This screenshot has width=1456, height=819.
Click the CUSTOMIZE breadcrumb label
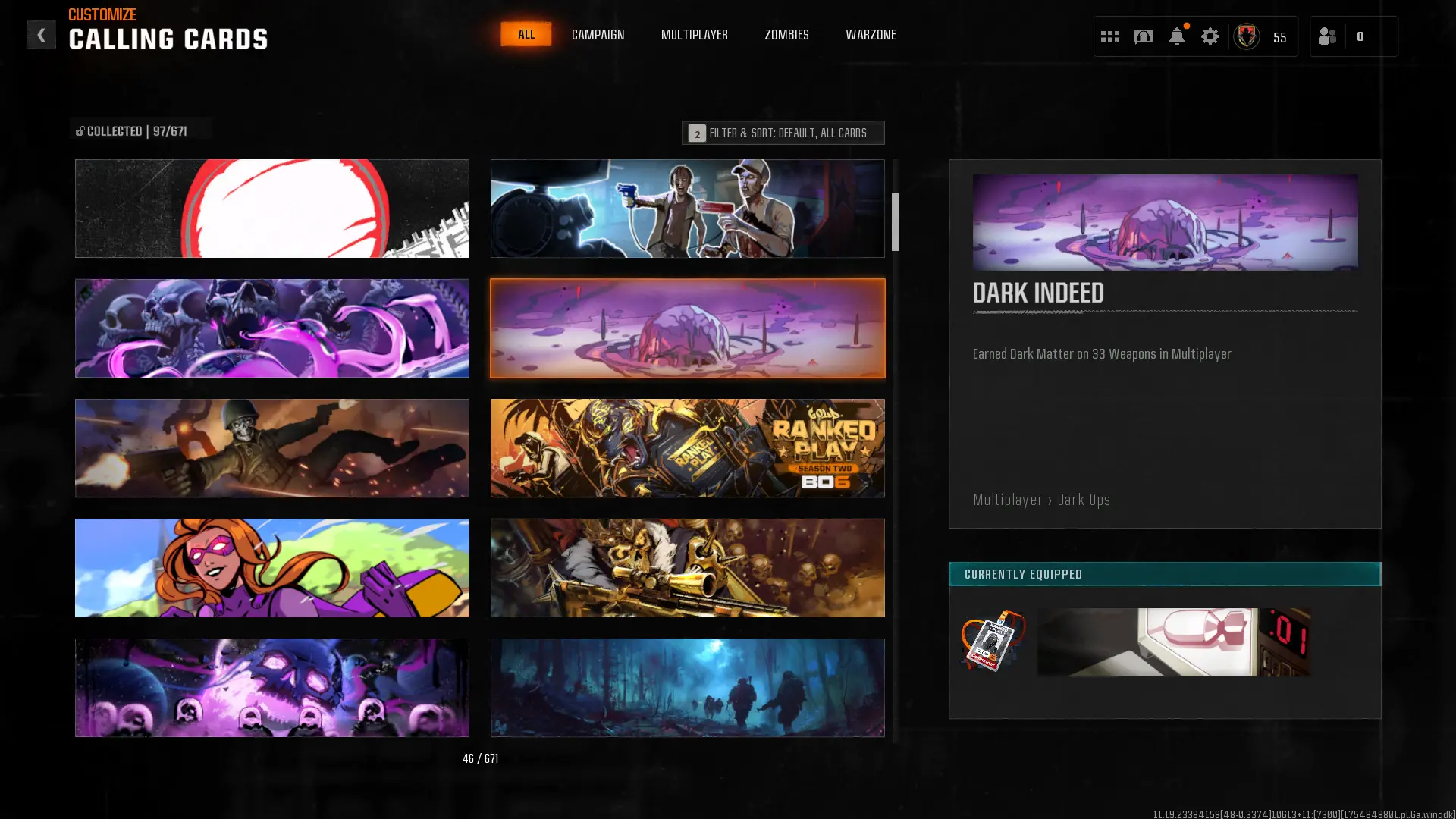click(x=102, y=14)
